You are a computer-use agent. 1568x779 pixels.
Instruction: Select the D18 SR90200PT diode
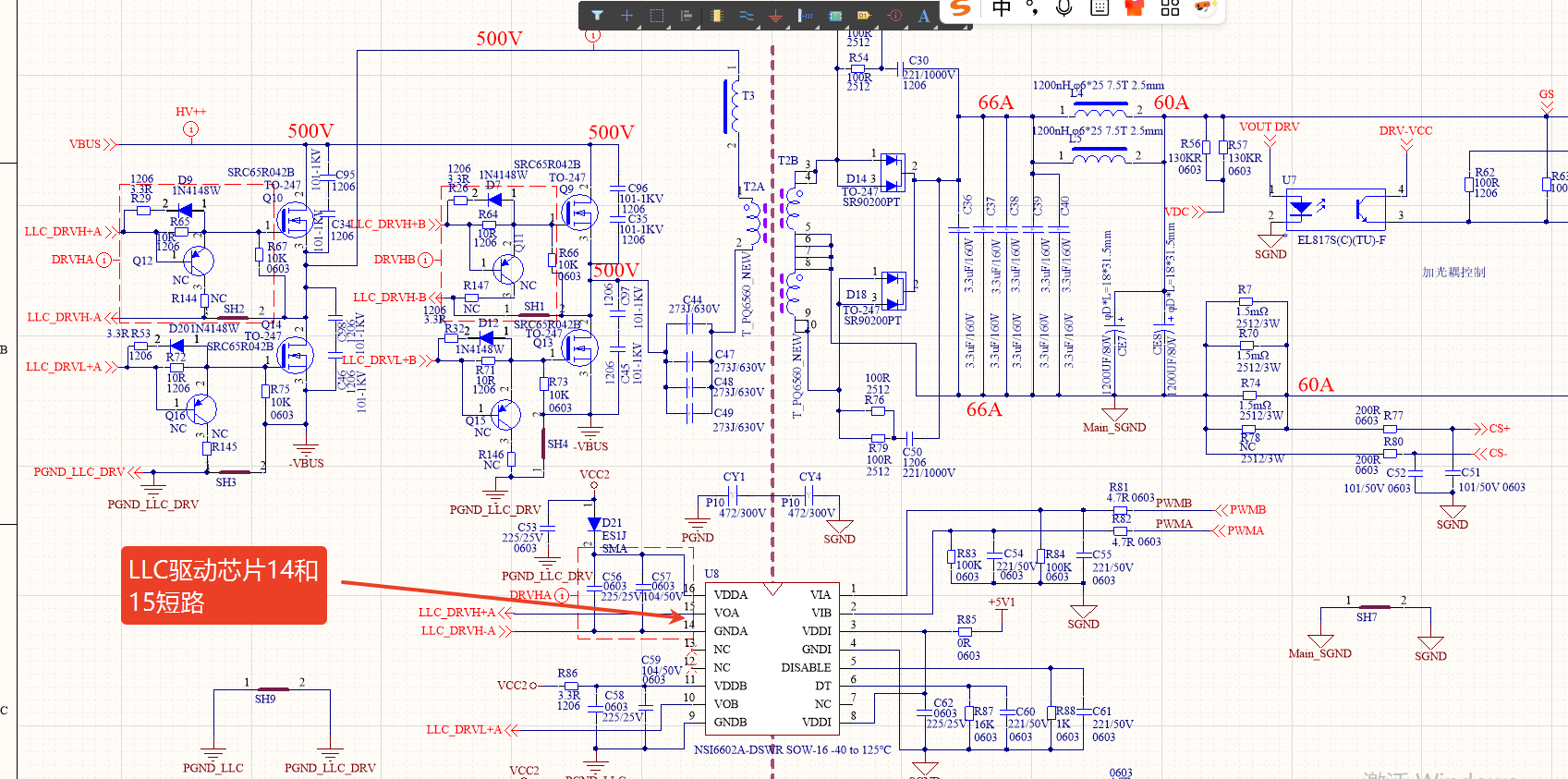pos(893,289)
